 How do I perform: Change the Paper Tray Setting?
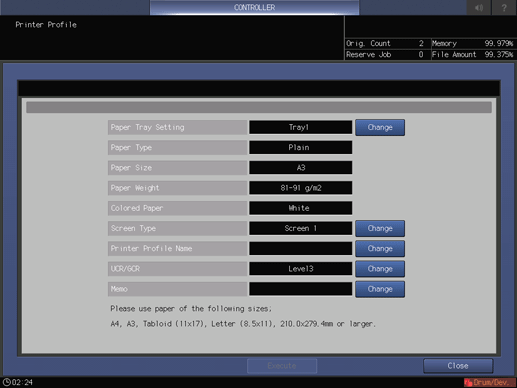coord(380,127)
